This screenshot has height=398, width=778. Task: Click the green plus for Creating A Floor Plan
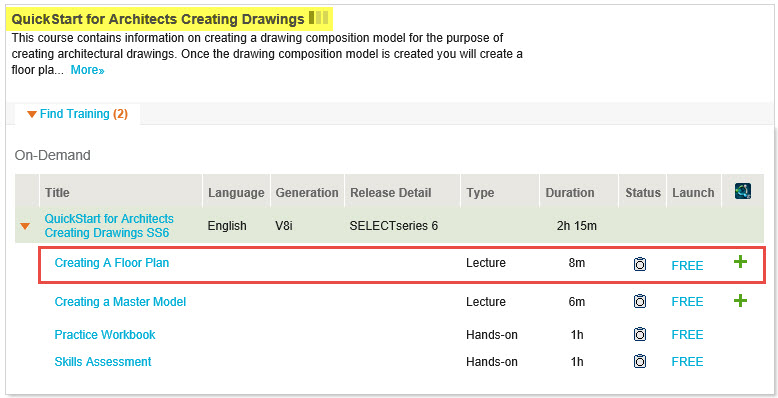point(740,262)
